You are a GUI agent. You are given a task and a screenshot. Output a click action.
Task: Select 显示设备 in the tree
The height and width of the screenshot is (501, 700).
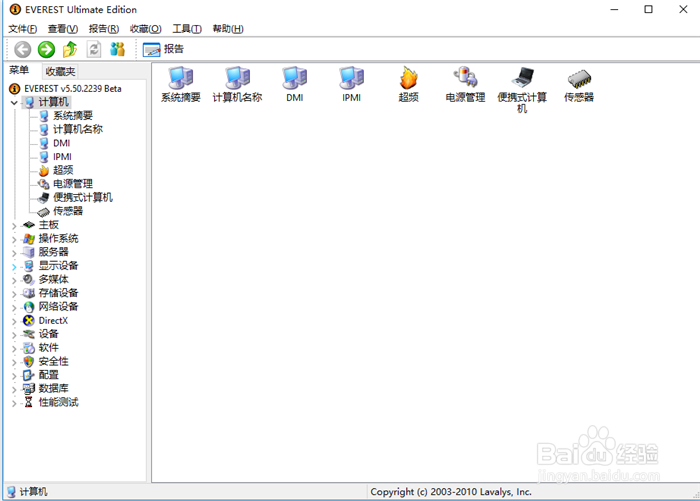click(x=58, y=266)
